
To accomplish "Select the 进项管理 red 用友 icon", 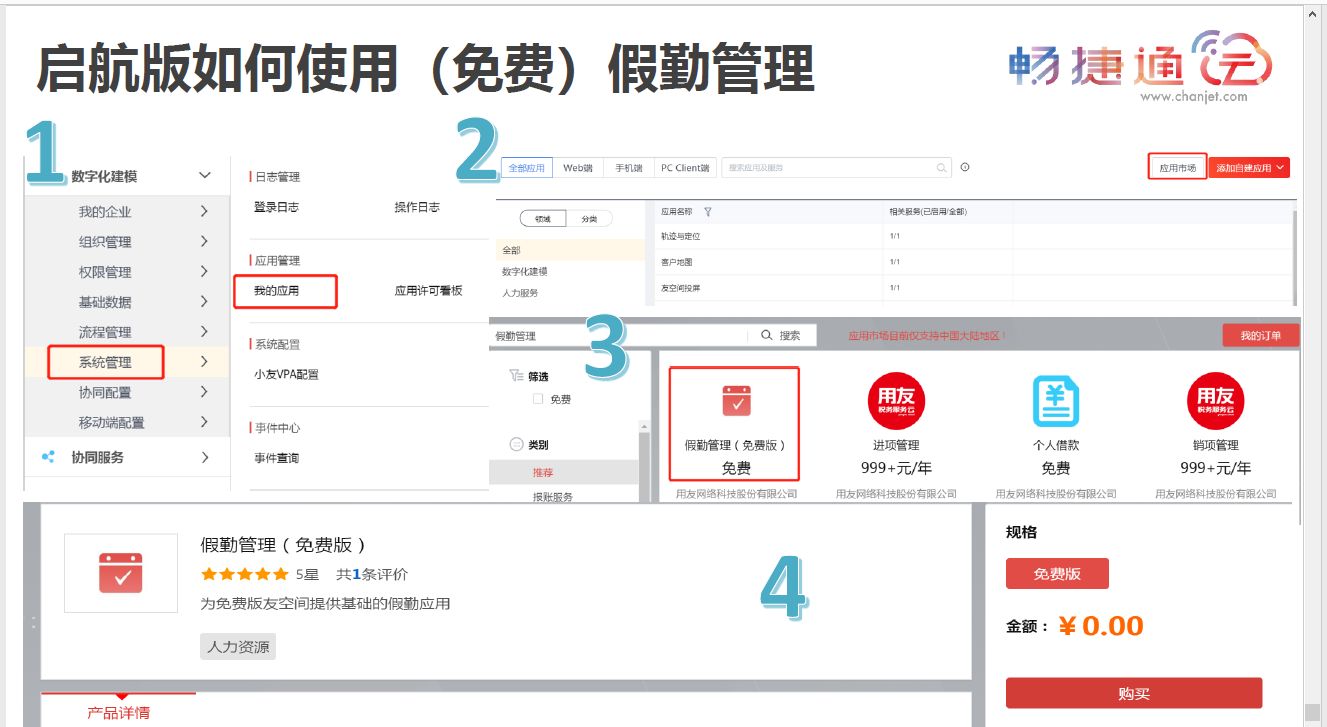I will (896, 401).
